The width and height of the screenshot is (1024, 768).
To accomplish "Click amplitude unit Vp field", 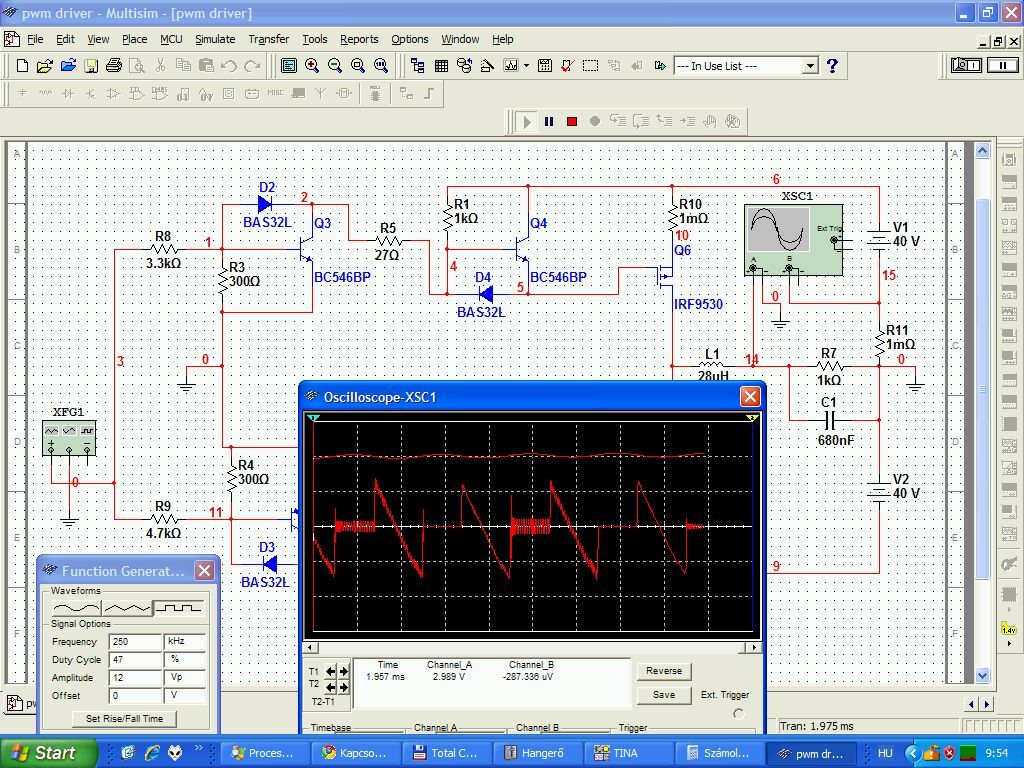I will coord(185,678).
